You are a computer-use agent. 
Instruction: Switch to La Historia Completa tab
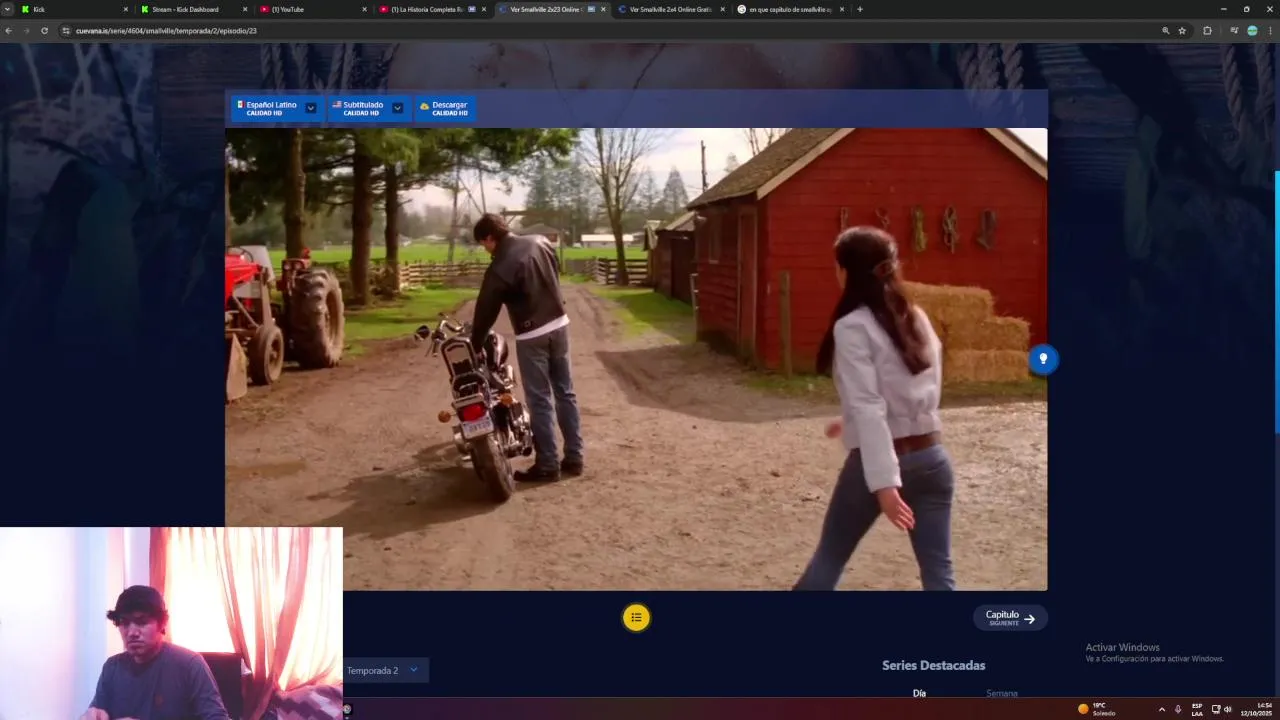432,9
